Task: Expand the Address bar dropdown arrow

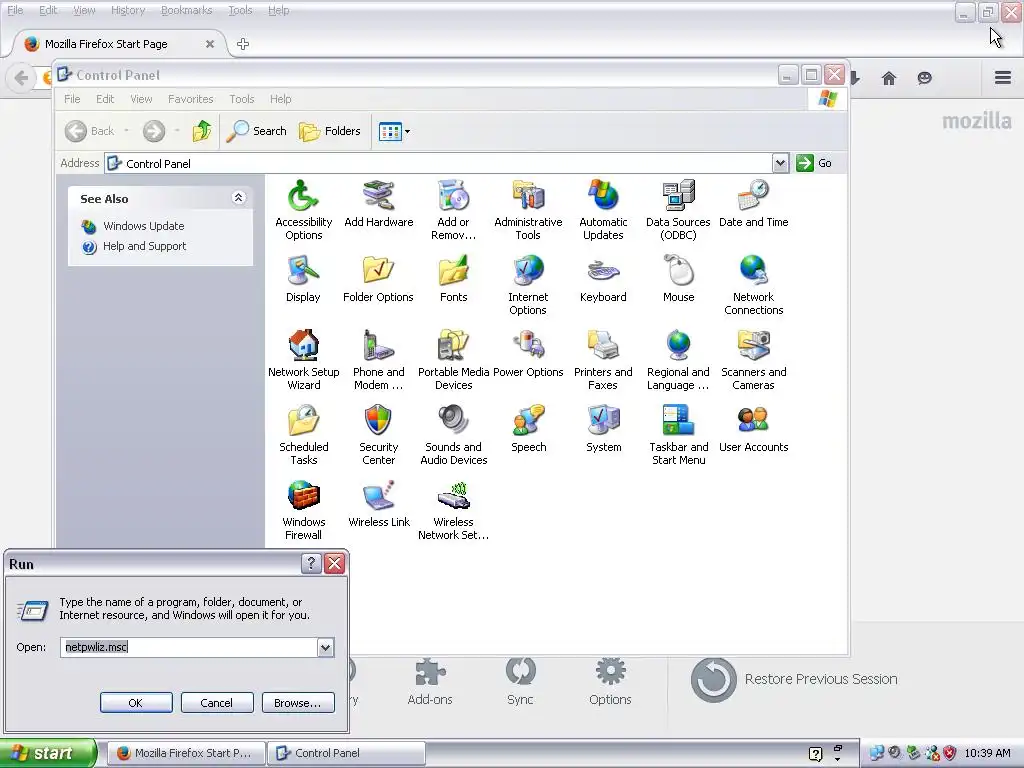Action: point(780,163)
